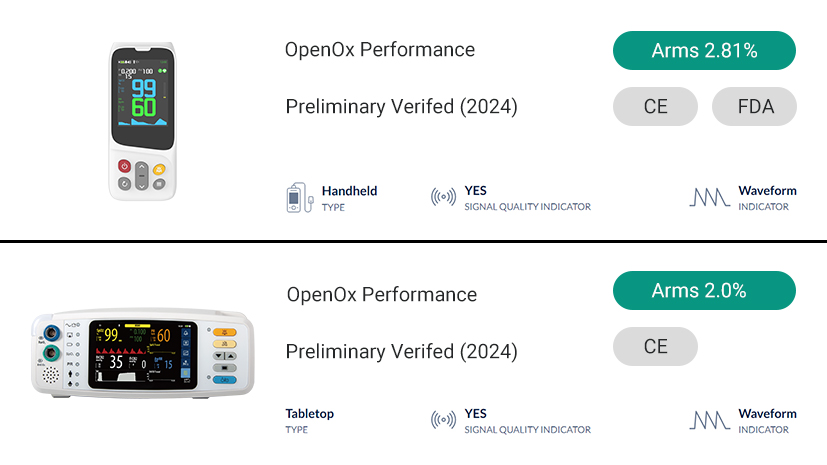827x465 pixels.
Task: Click Waveform indicator label for tabletop monitor
Action: click(767, 414)
